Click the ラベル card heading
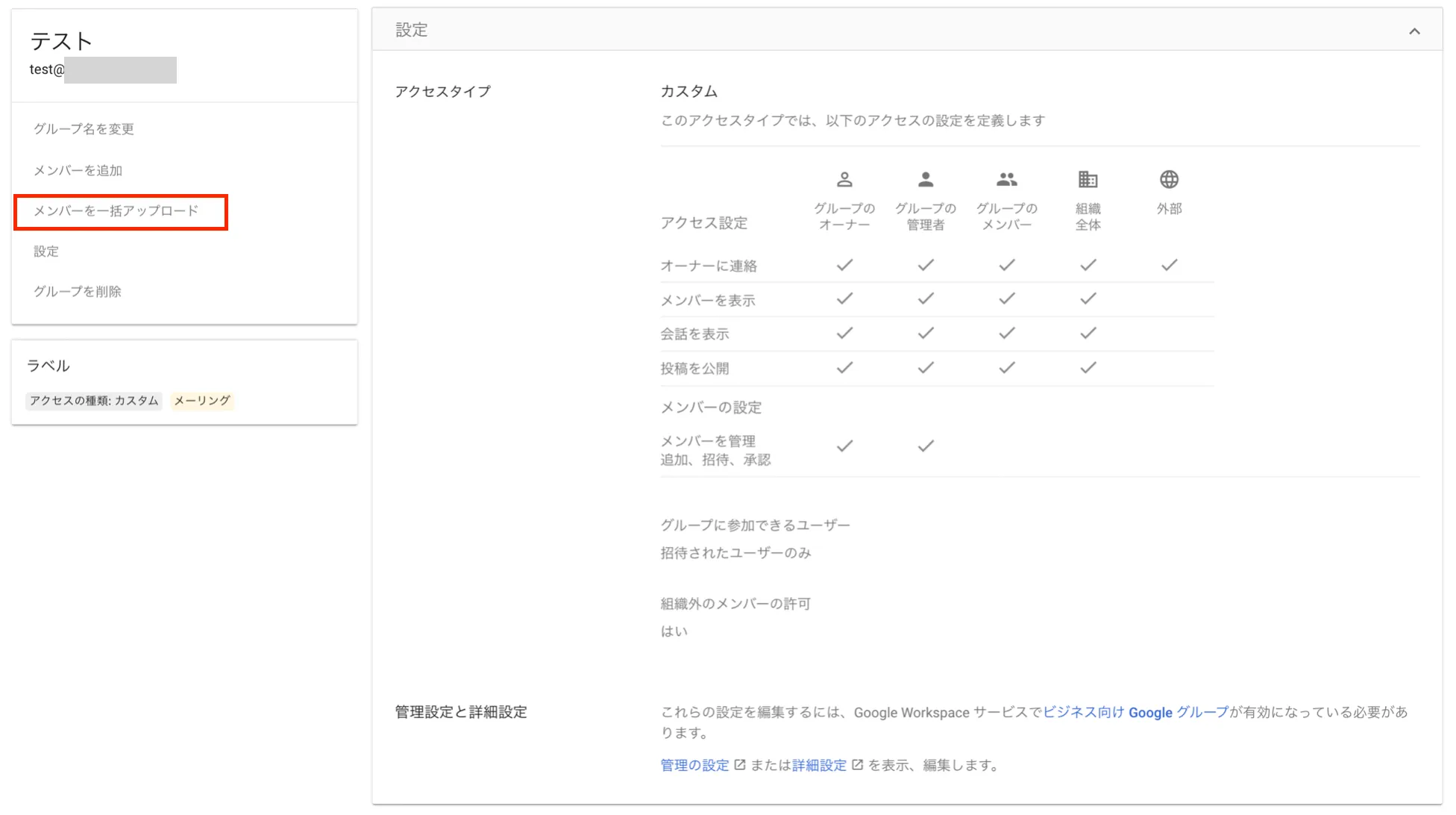The width and height of the screenshot is (1456, 815). 48,366
